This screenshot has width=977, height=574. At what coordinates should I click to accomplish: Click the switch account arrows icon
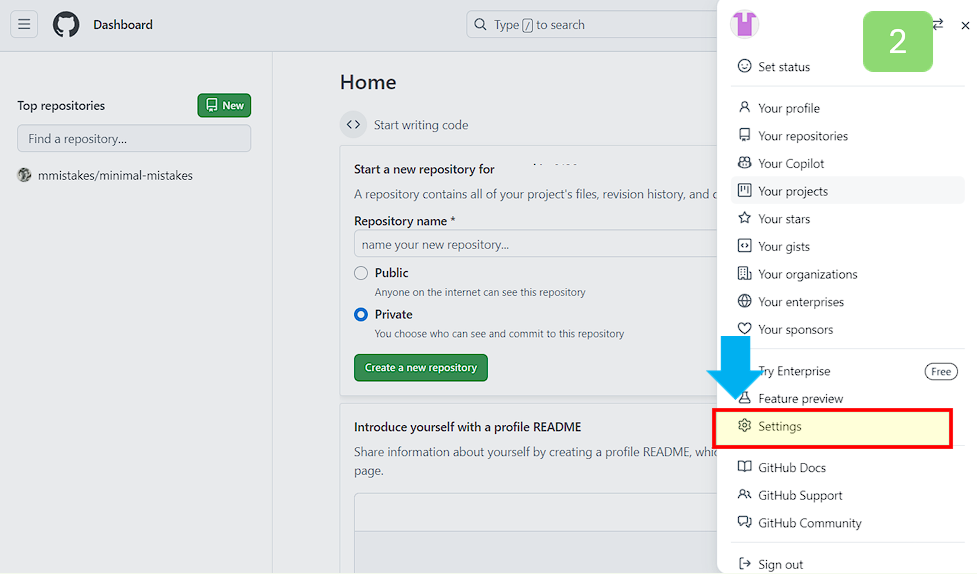(x=938, y=24)
